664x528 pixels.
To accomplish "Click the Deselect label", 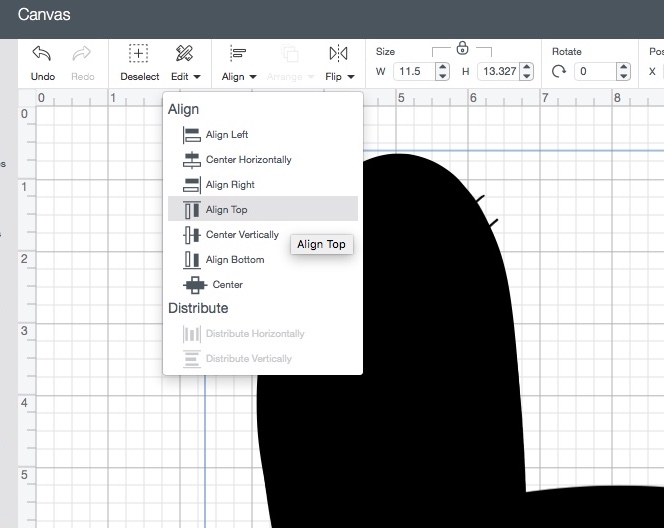I will click(x=140, y=77).
